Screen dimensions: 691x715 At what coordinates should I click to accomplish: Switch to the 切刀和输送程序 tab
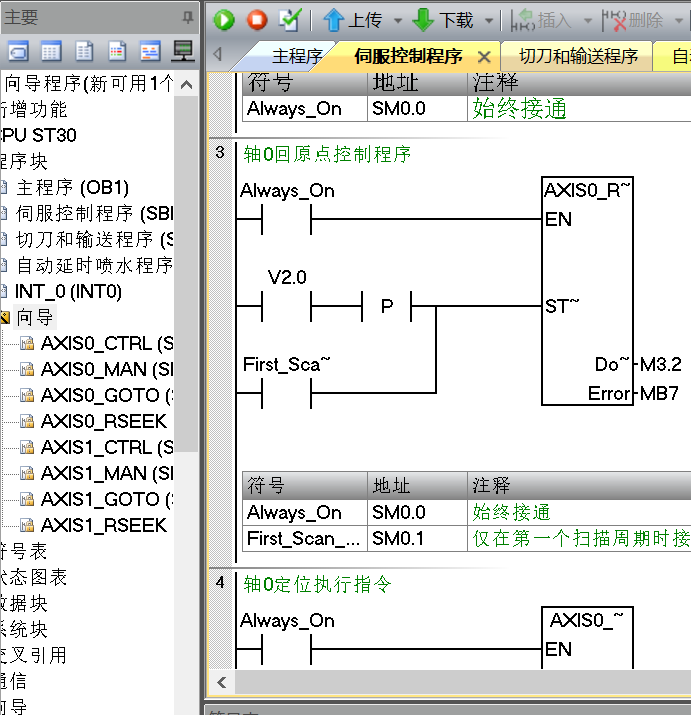click(x=578, y=56)
